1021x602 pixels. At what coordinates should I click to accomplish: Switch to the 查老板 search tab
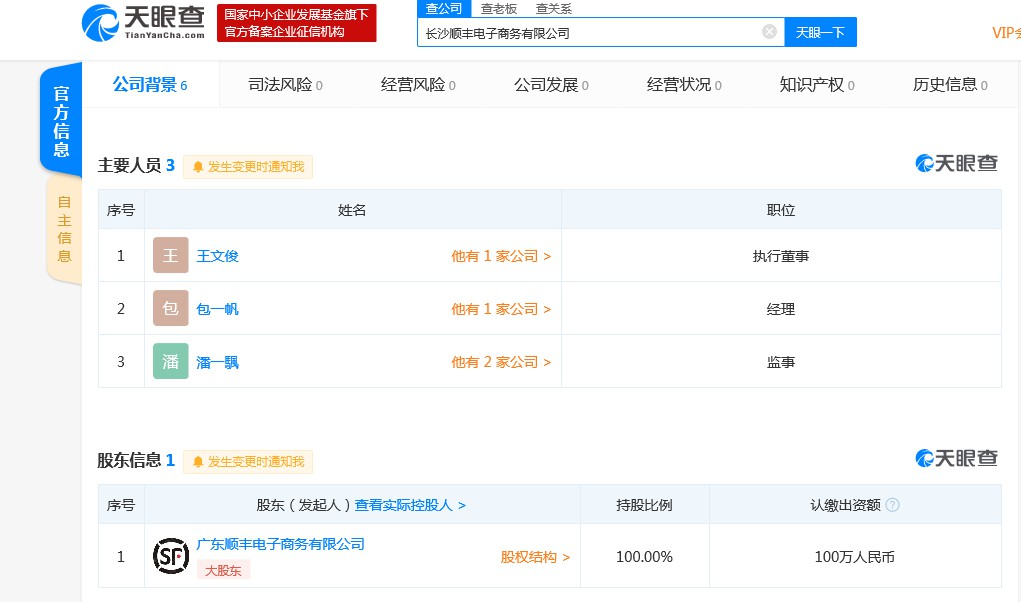point(499,8)
